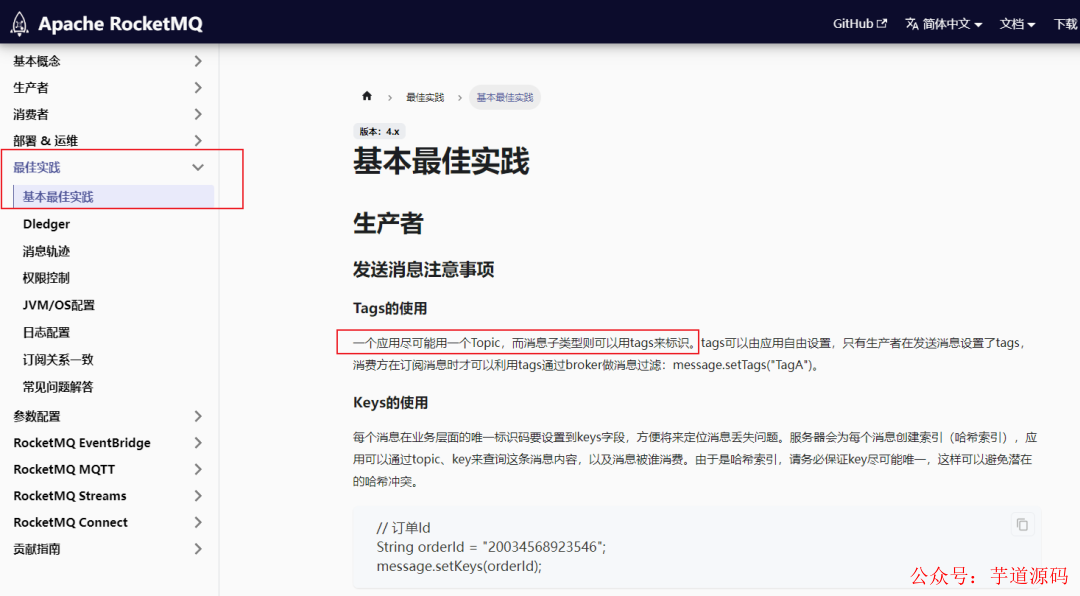Open the 文档 dropdown menu
Screen dimensions: 1080x596
click(1017, 23)
